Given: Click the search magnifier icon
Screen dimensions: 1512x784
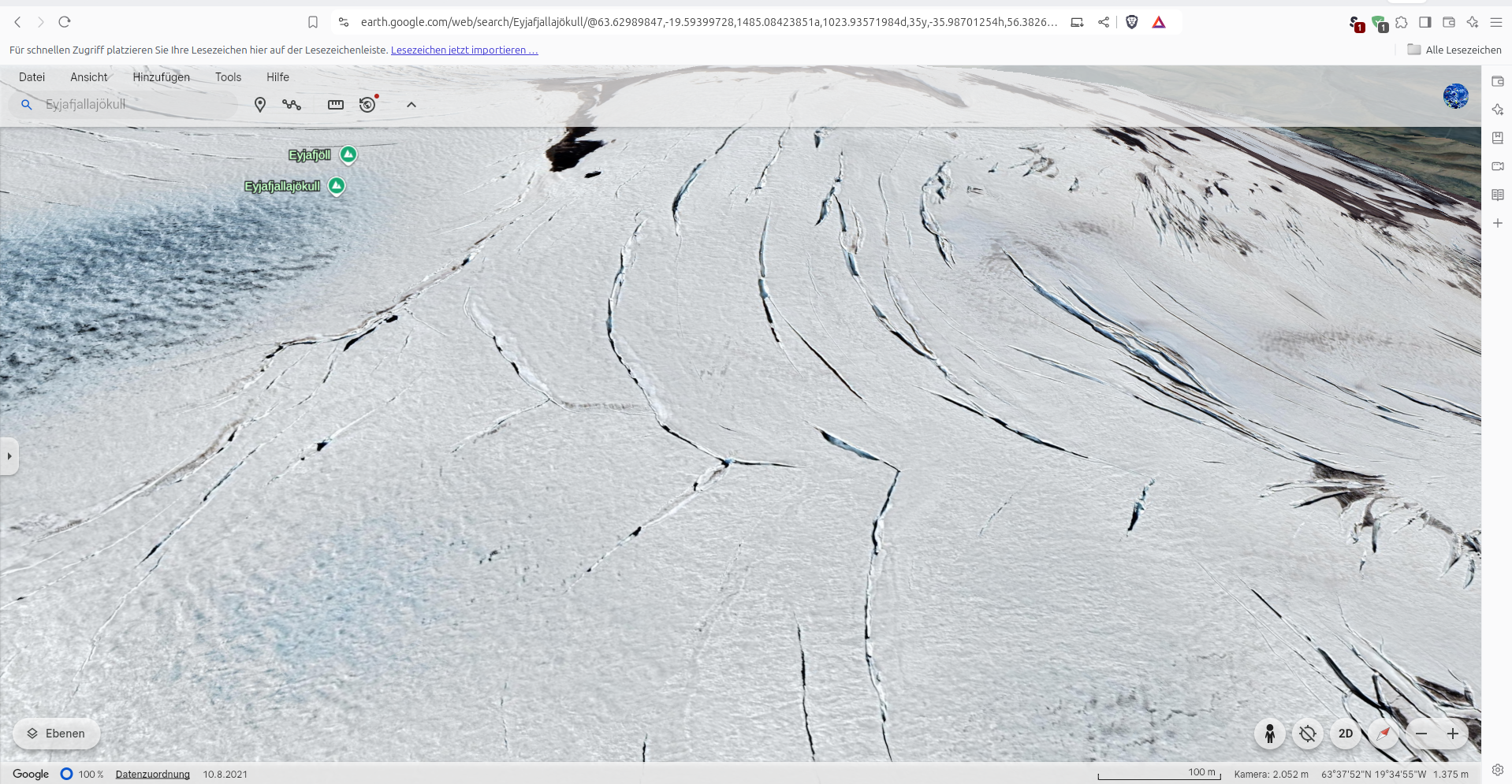Looking at the screenshot, I should click(x=26, y=105).
